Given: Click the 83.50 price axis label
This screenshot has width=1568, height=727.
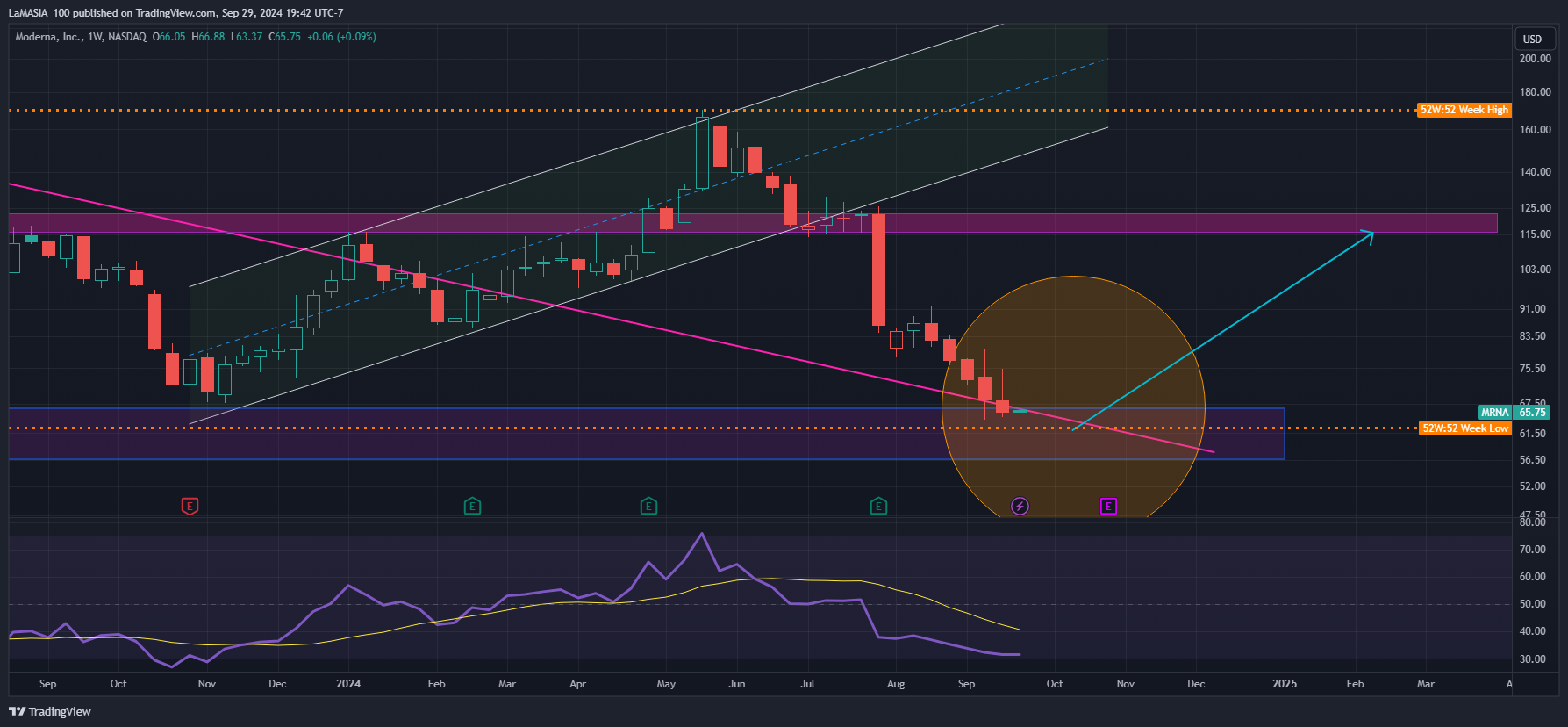Looking at the screenshot, I should [x=1534, y=336].
